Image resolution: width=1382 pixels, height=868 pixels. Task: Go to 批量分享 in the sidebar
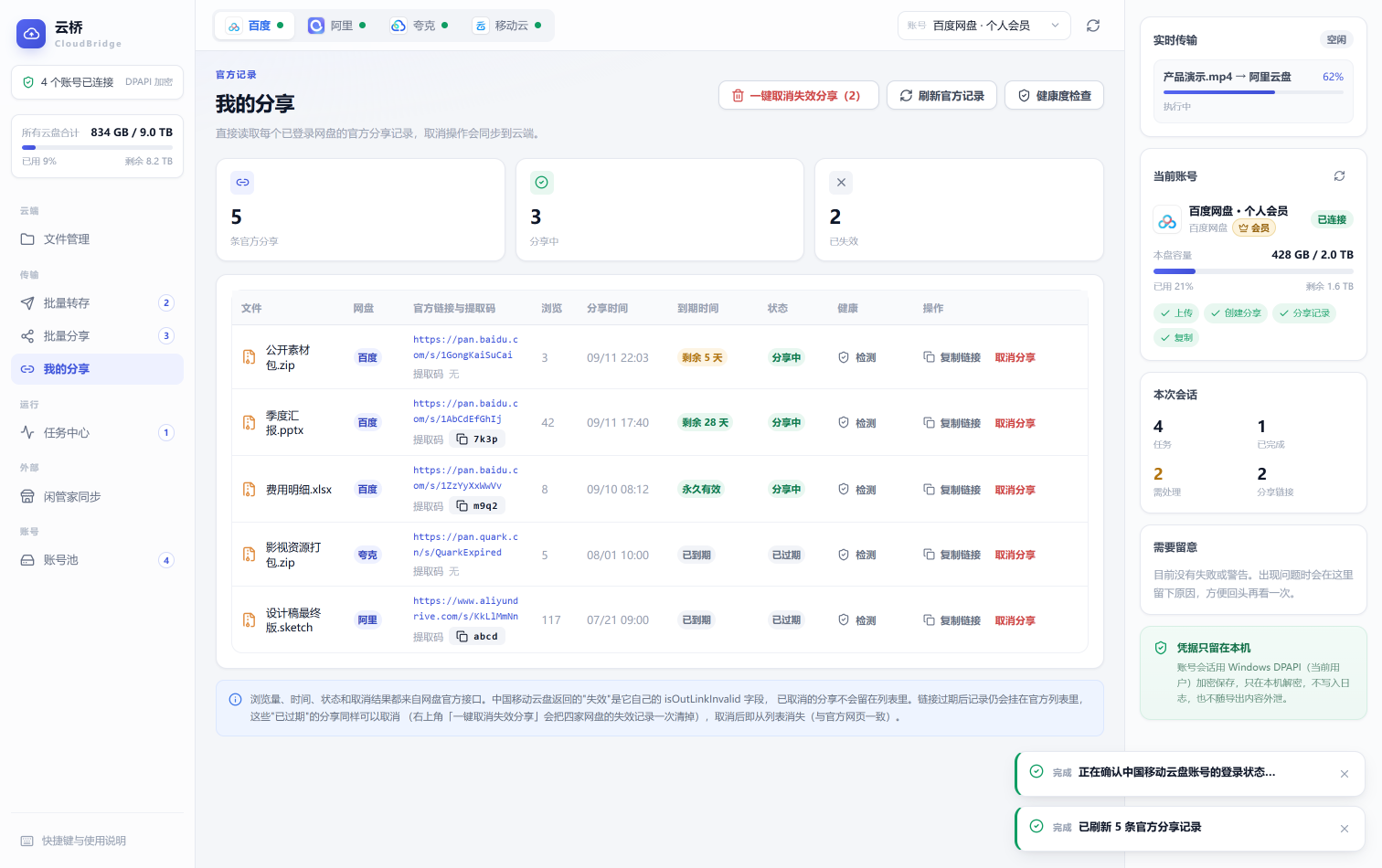[97, 336]
